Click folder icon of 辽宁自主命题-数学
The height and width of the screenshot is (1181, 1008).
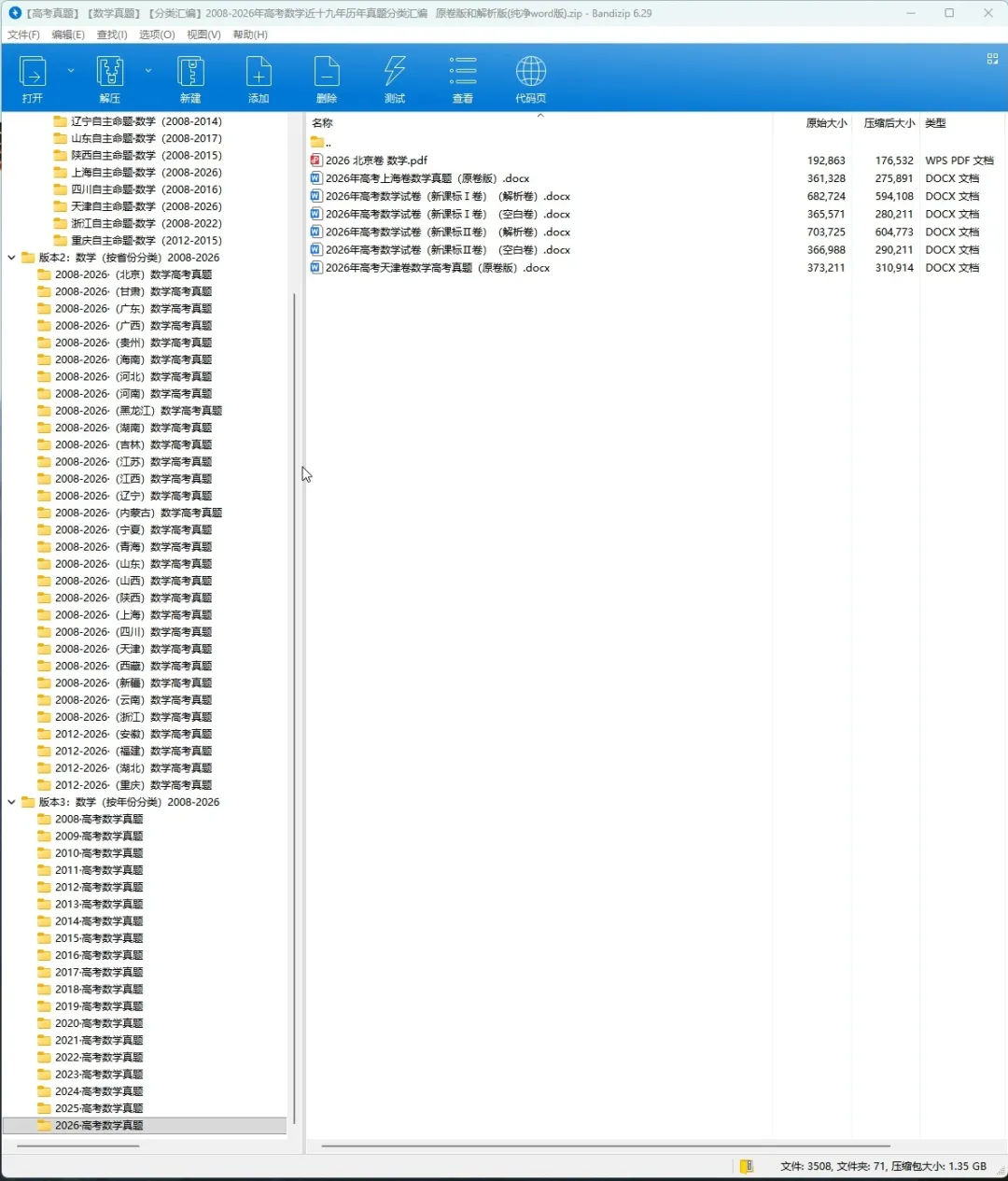pos(61,121)
